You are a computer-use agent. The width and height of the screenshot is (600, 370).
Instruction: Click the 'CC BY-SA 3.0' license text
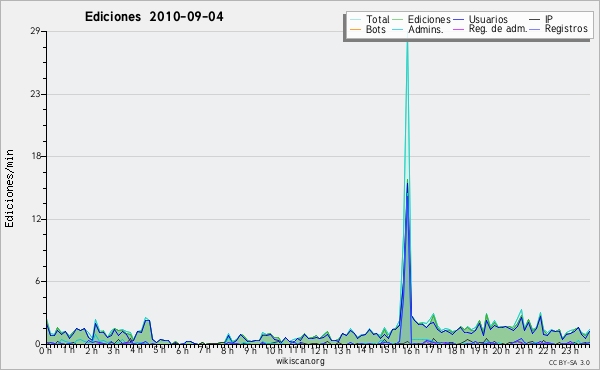569,363
